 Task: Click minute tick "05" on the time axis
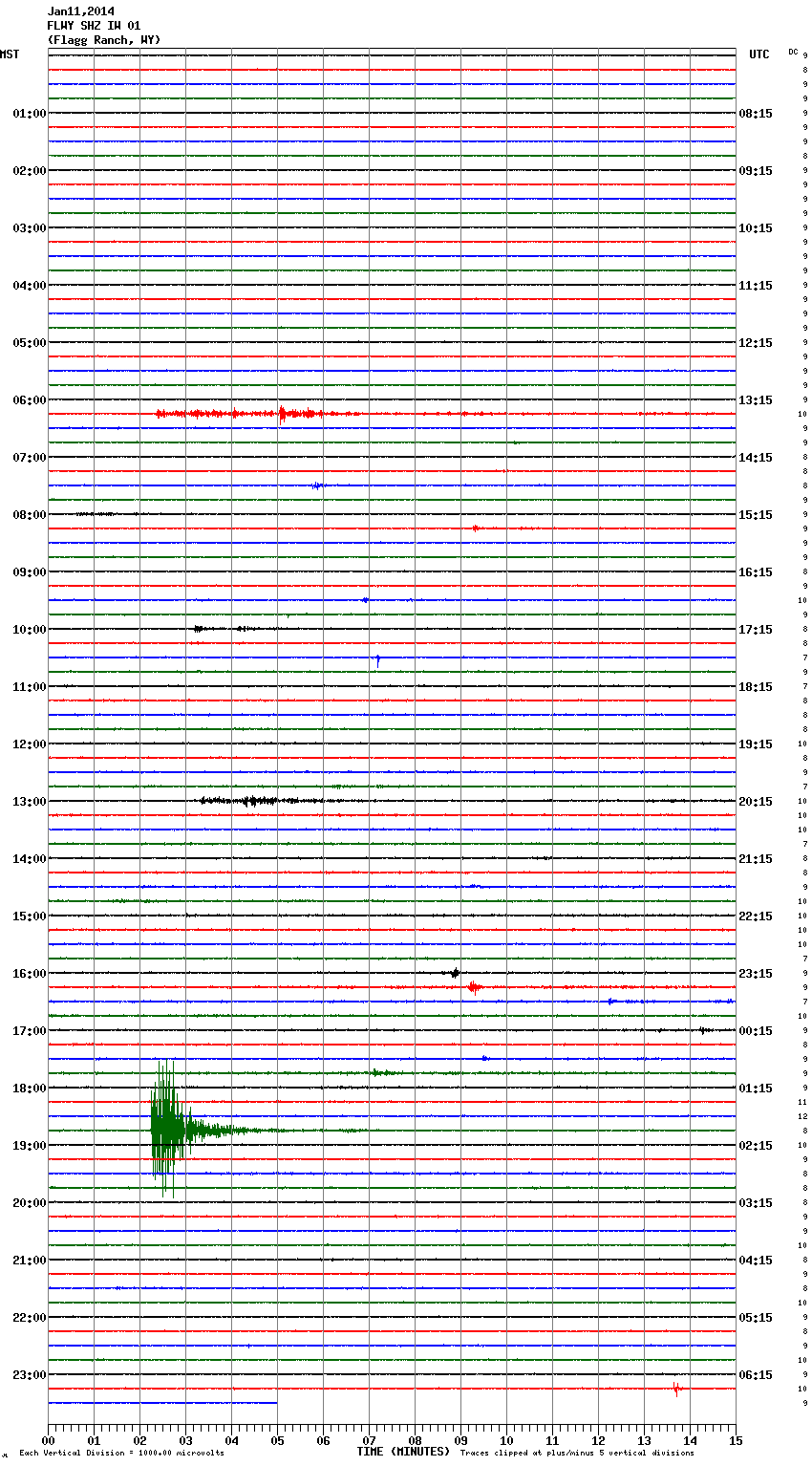pyautogui.click(x=277, y=1441)
